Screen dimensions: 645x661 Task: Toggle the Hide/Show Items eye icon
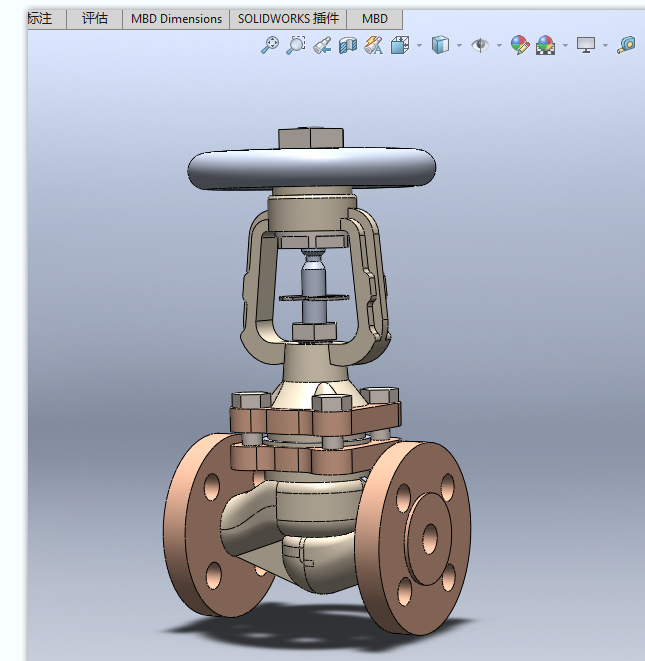(x=480, y=45)
